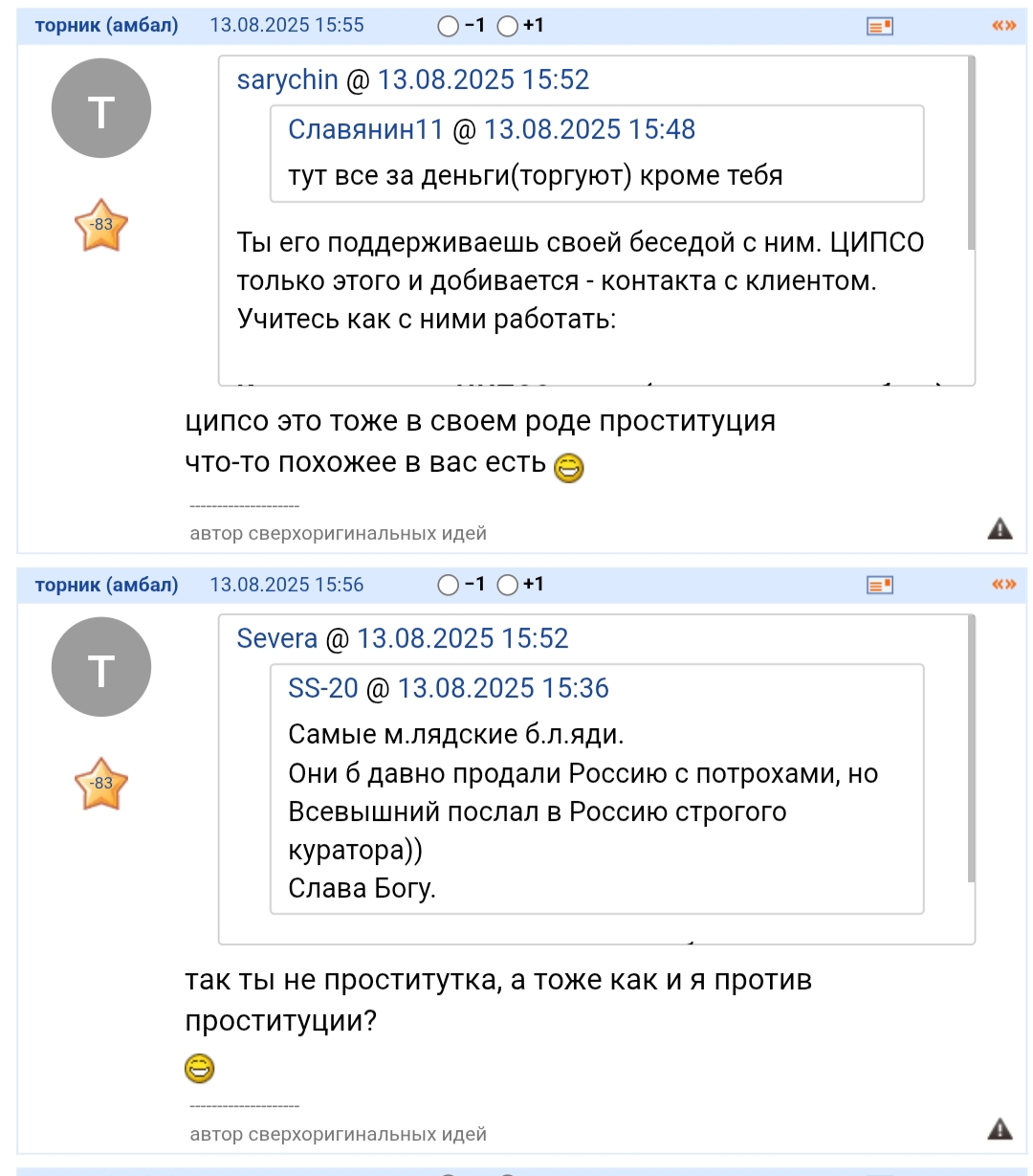Report the first post via the warning triangle
1033x1176 pixels.
click(1000, 528)
